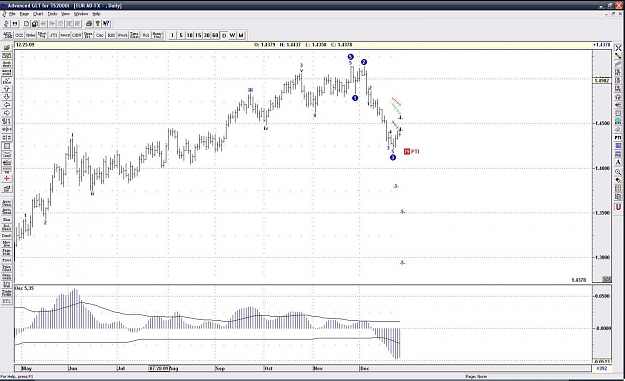Switch to 1-minute timeframe

172,35
